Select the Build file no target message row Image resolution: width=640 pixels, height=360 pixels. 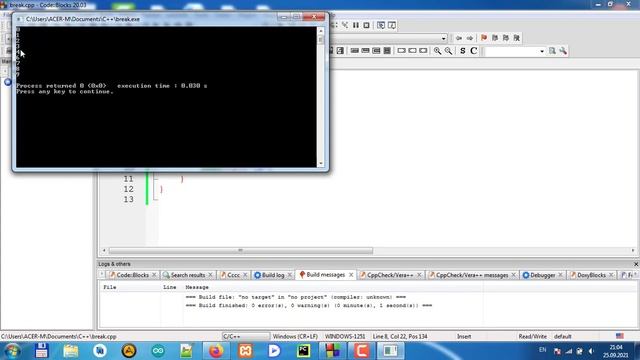[296, 297]
